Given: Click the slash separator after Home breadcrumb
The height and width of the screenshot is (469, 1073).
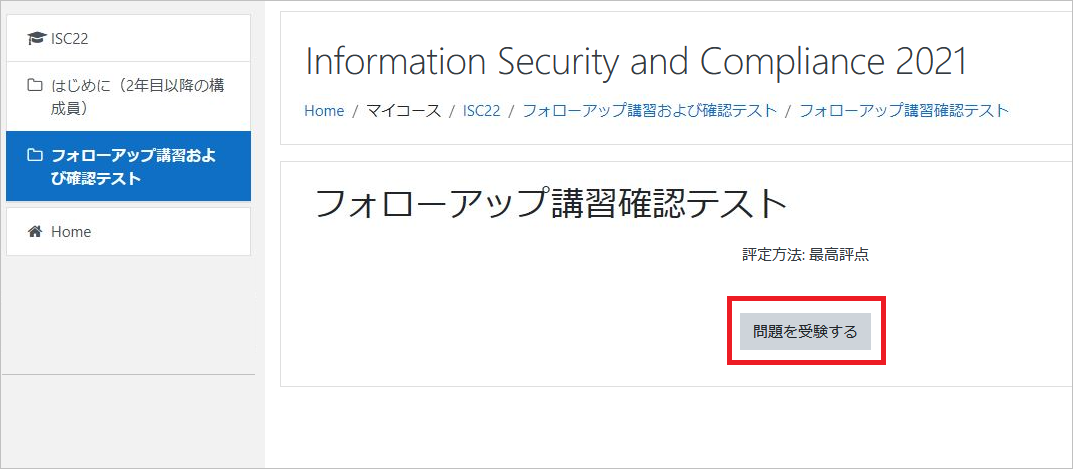Looking at the screenshot, I should point(354,111).
